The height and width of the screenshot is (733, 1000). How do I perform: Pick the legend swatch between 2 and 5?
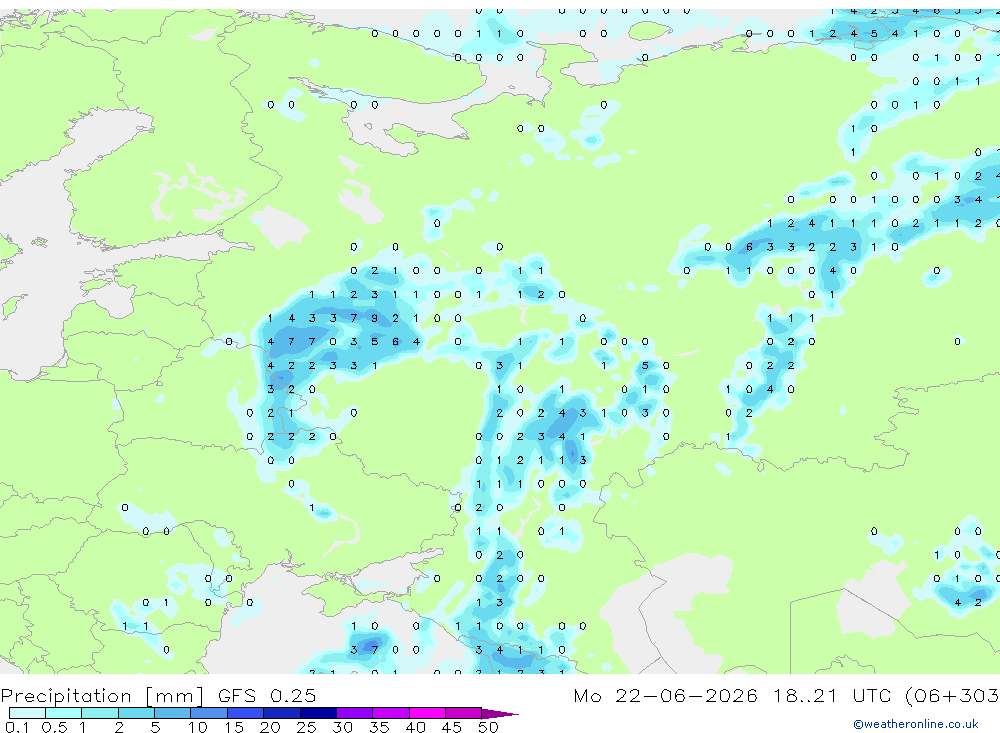tap(136, 713)
